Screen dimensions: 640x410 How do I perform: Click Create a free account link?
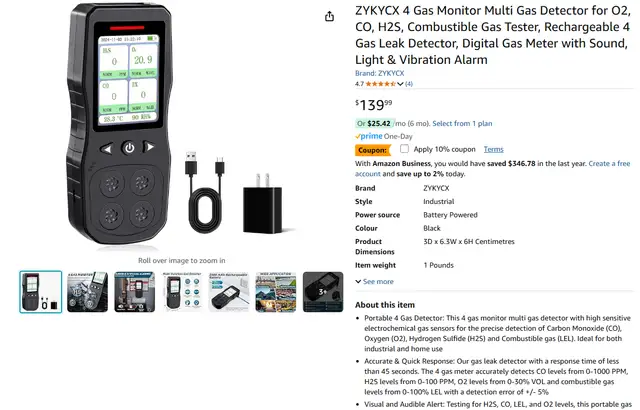coord(492,168)
